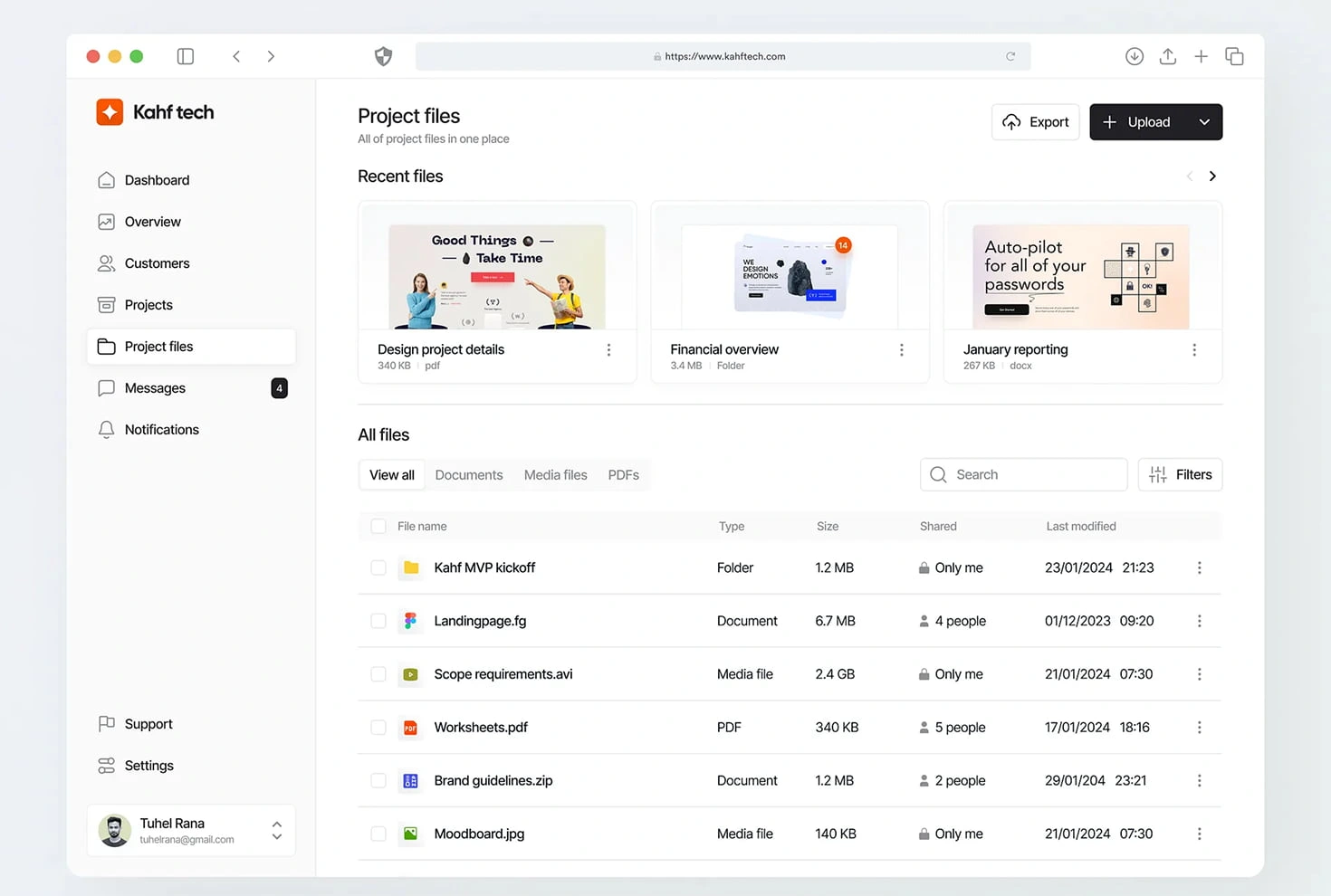The image size is (1331, 896).
Task: Open Messages in the sidebar
Action: point(155,388)
